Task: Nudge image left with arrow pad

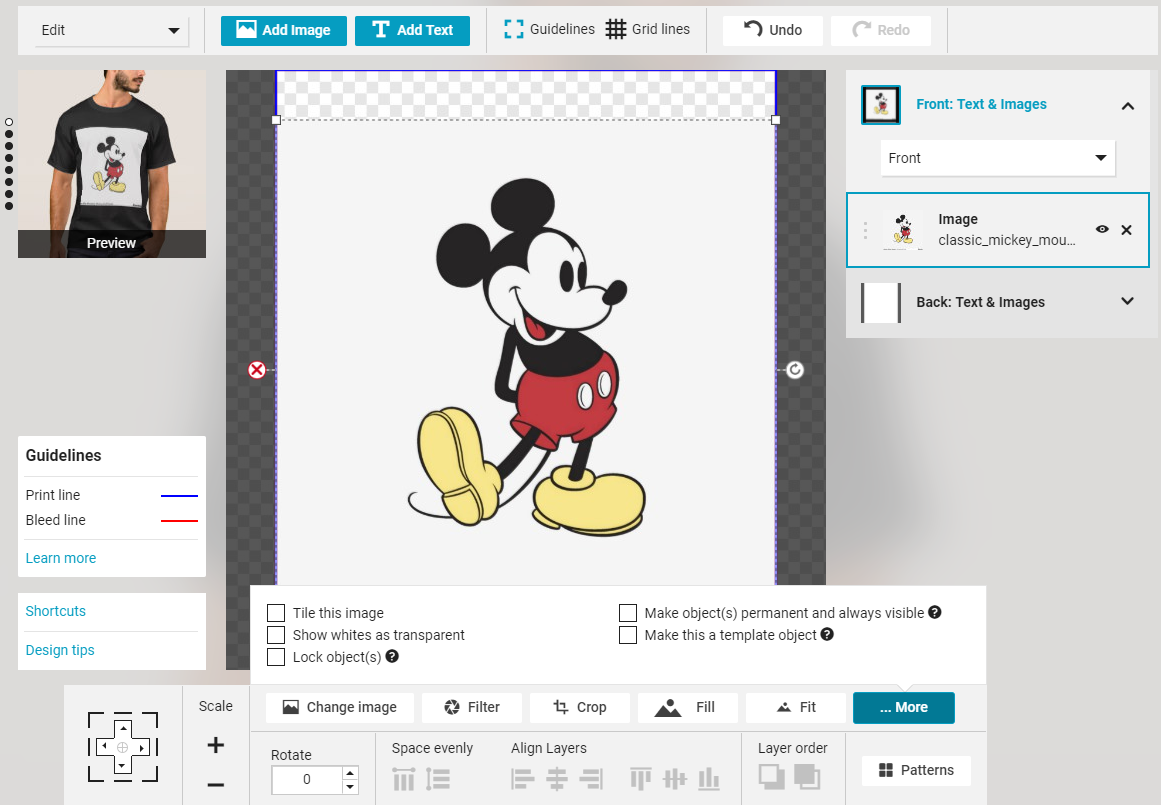Action: click(x=104, y=747)
